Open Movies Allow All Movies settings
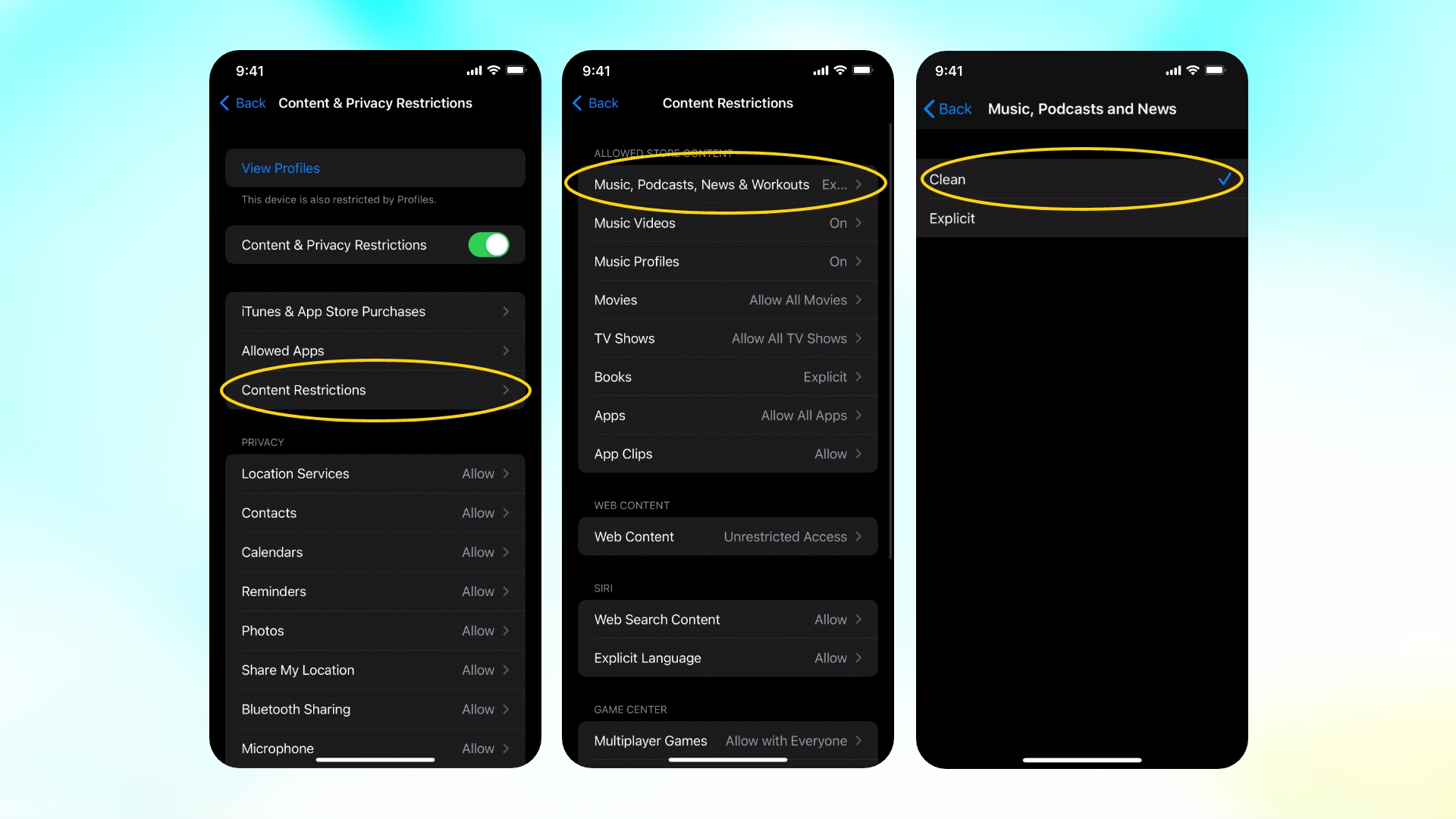This screenshot has height=819, width=1456. pyautogui.click(x=727, y=299)
